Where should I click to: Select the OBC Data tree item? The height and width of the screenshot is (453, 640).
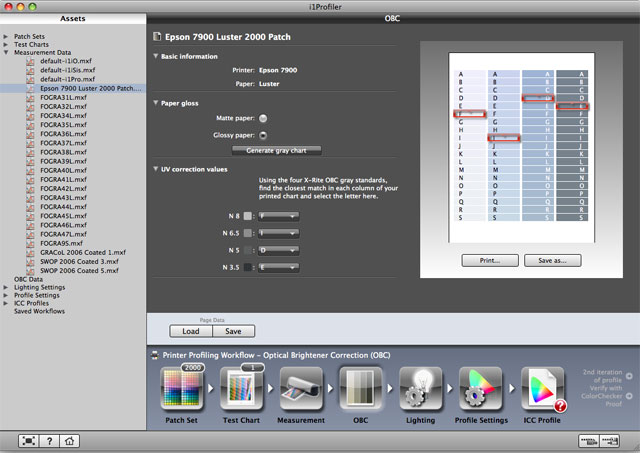pyautogui.click(x=28, y=279)
